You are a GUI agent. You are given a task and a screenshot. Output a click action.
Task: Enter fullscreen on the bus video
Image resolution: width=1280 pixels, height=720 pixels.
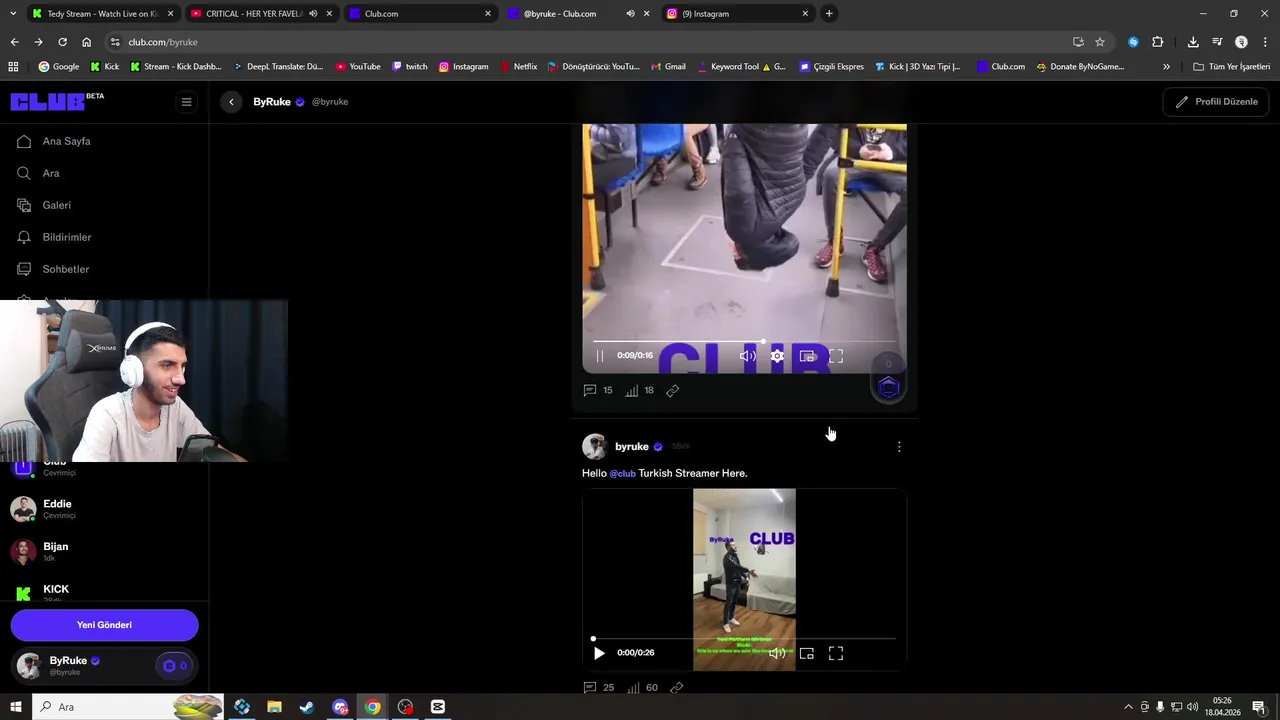point(836,356)
